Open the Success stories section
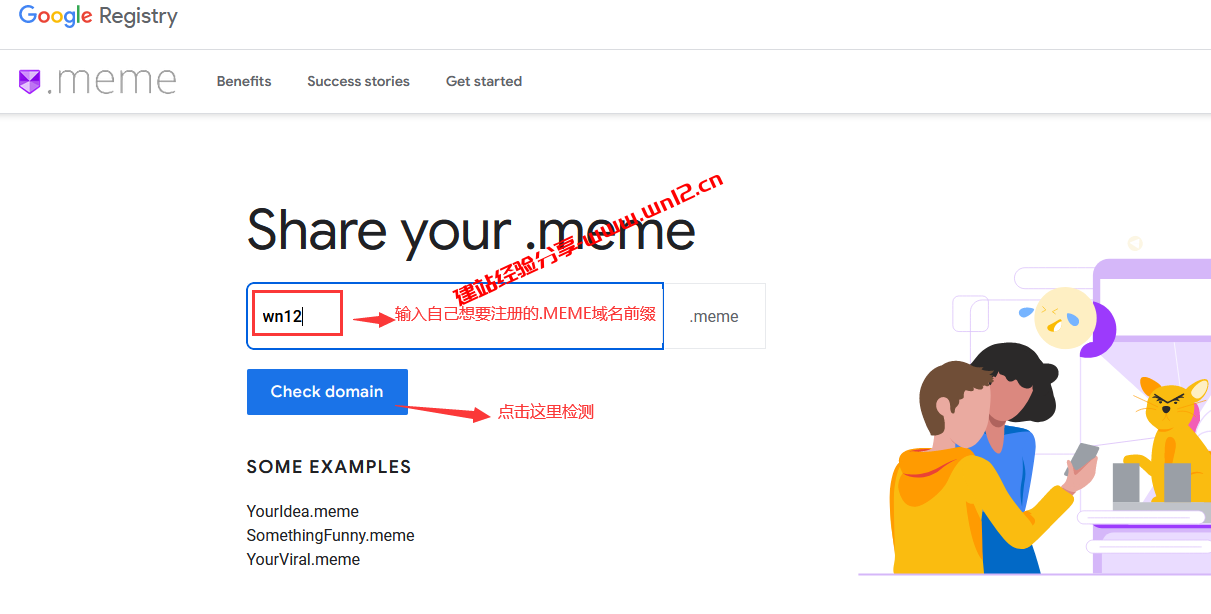 (x=358, y=81)
